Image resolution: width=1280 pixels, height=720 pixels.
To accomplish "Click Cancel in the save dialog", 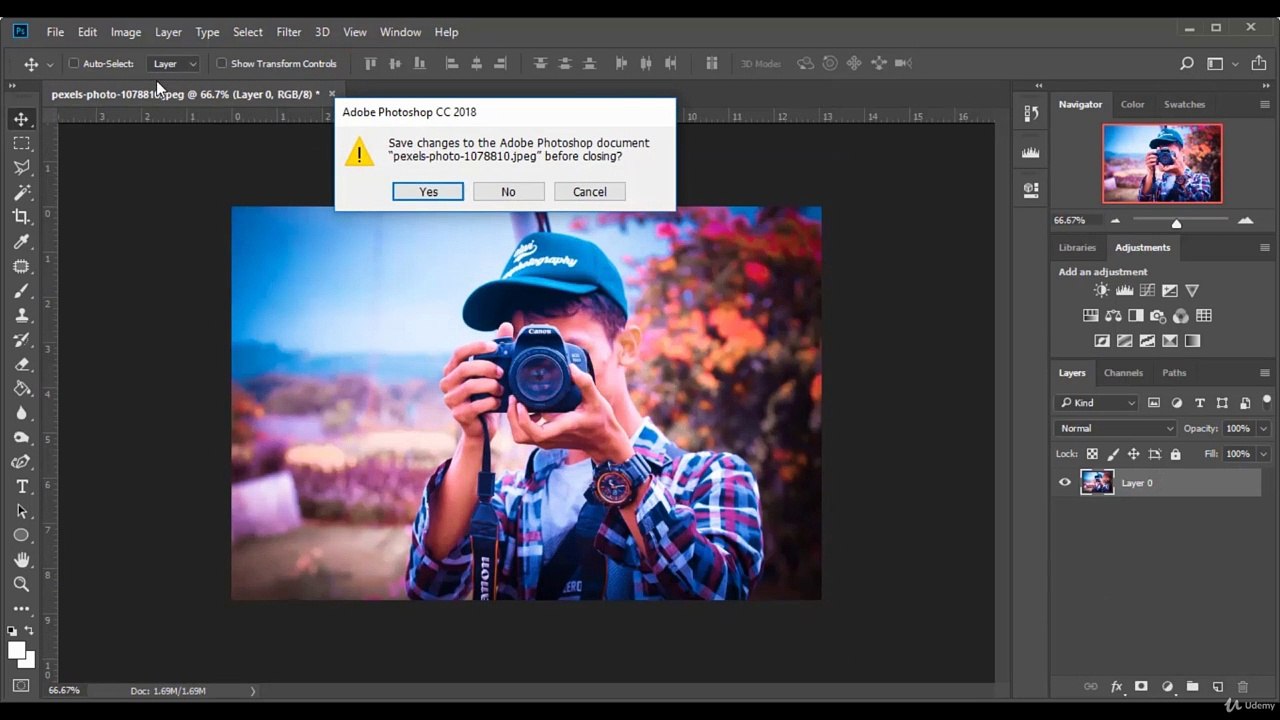I will click(x=589, y=192).
